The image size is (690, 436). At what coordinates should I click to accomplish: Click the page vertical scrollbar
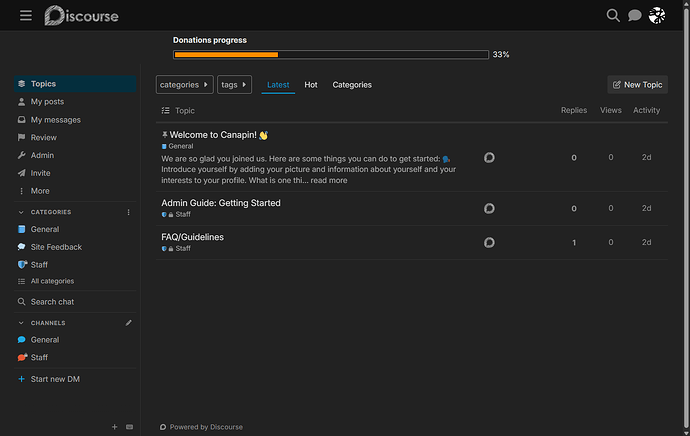[x=686, y=218]
